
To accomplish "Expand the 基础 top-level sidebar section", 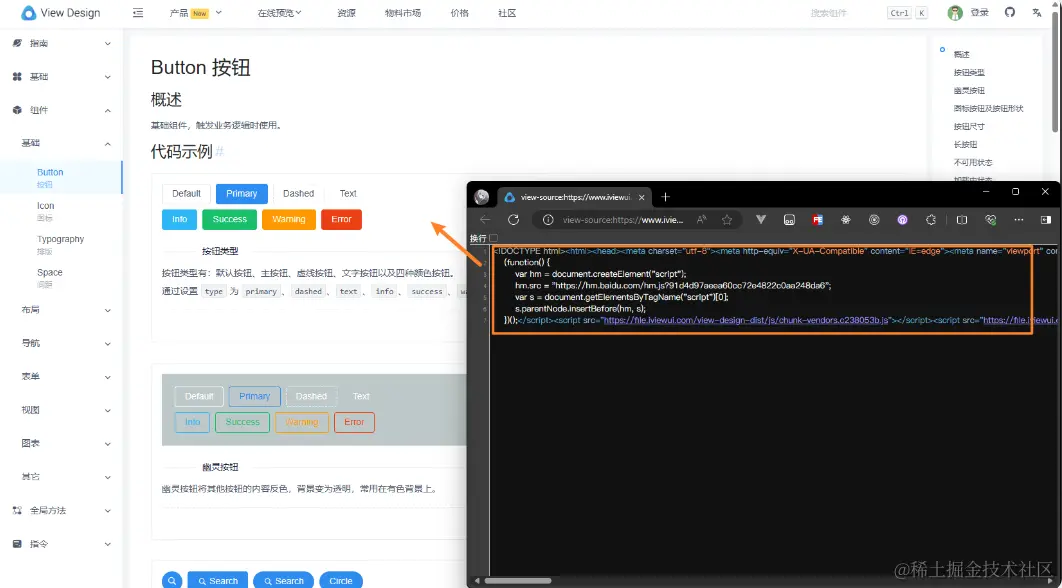I will [61, 77].
